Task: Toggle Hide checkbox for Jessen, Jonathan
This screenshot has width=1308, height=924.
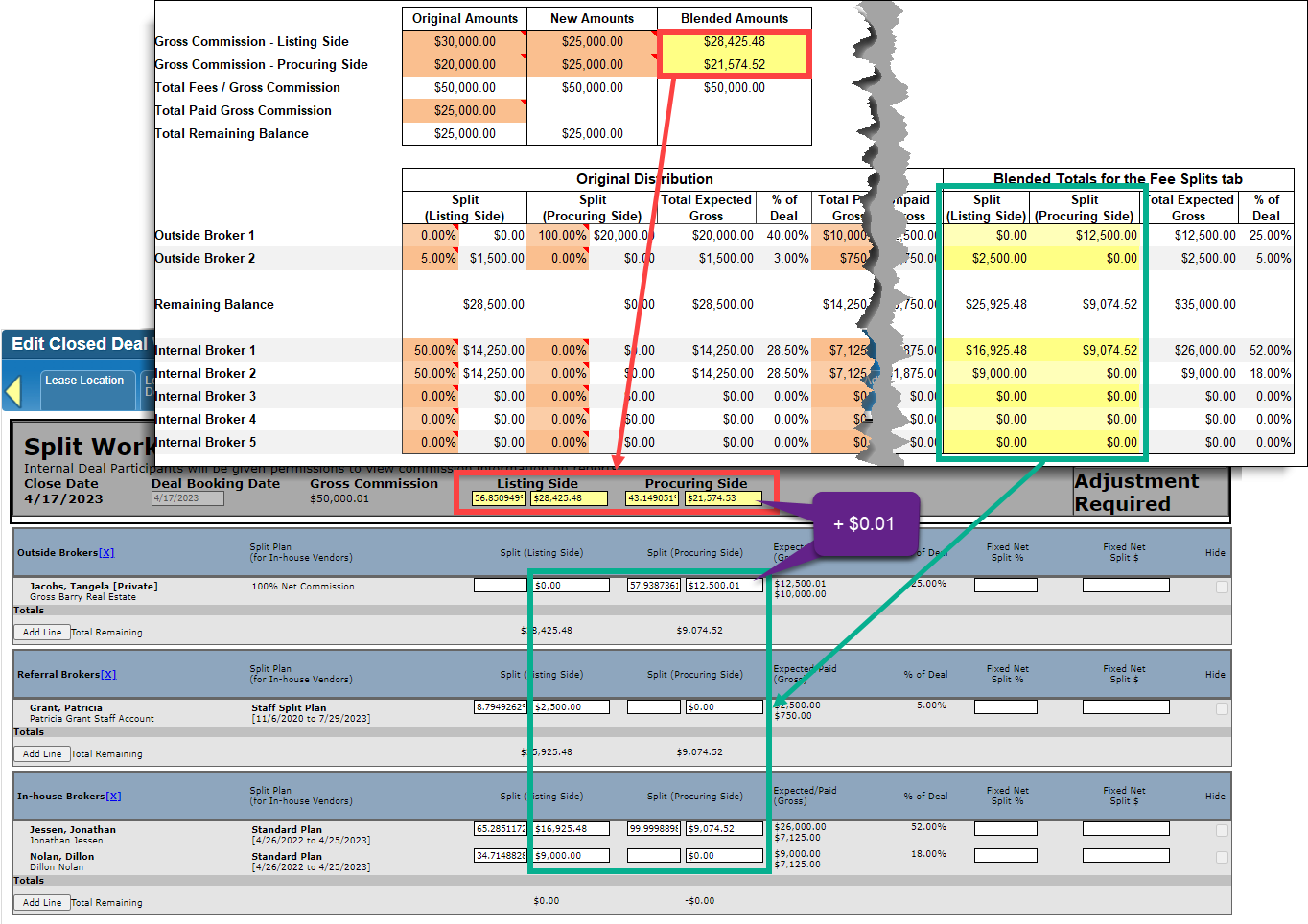Action: click(1222, 830)
